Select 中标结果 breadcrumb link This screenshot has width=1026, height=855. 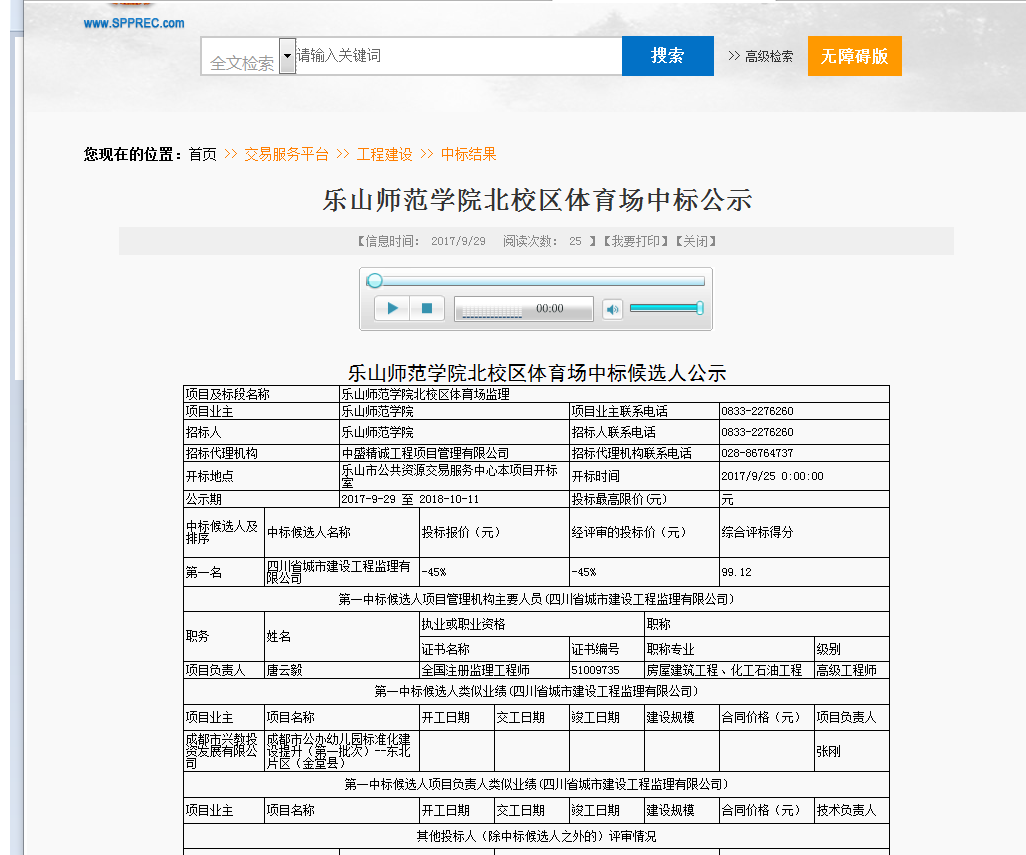(x=468, y=154)
